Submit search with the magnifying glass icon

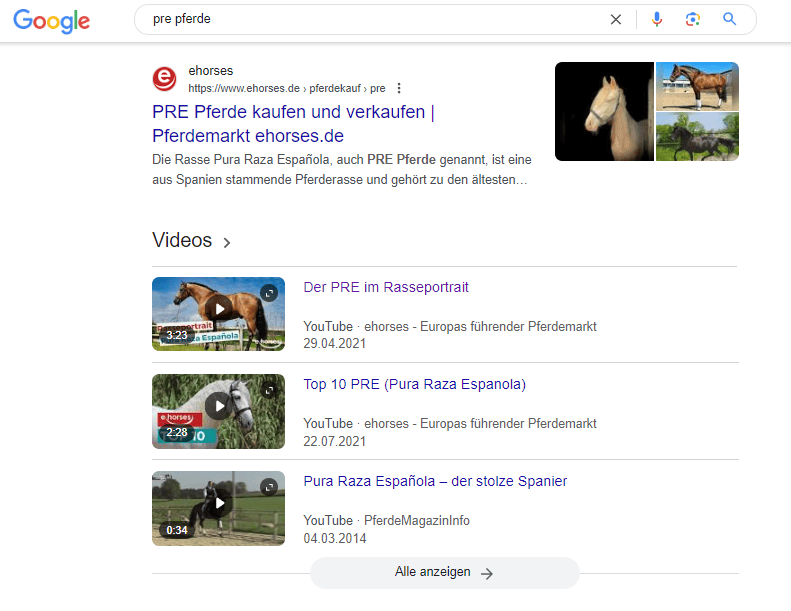tap(729, 19)
